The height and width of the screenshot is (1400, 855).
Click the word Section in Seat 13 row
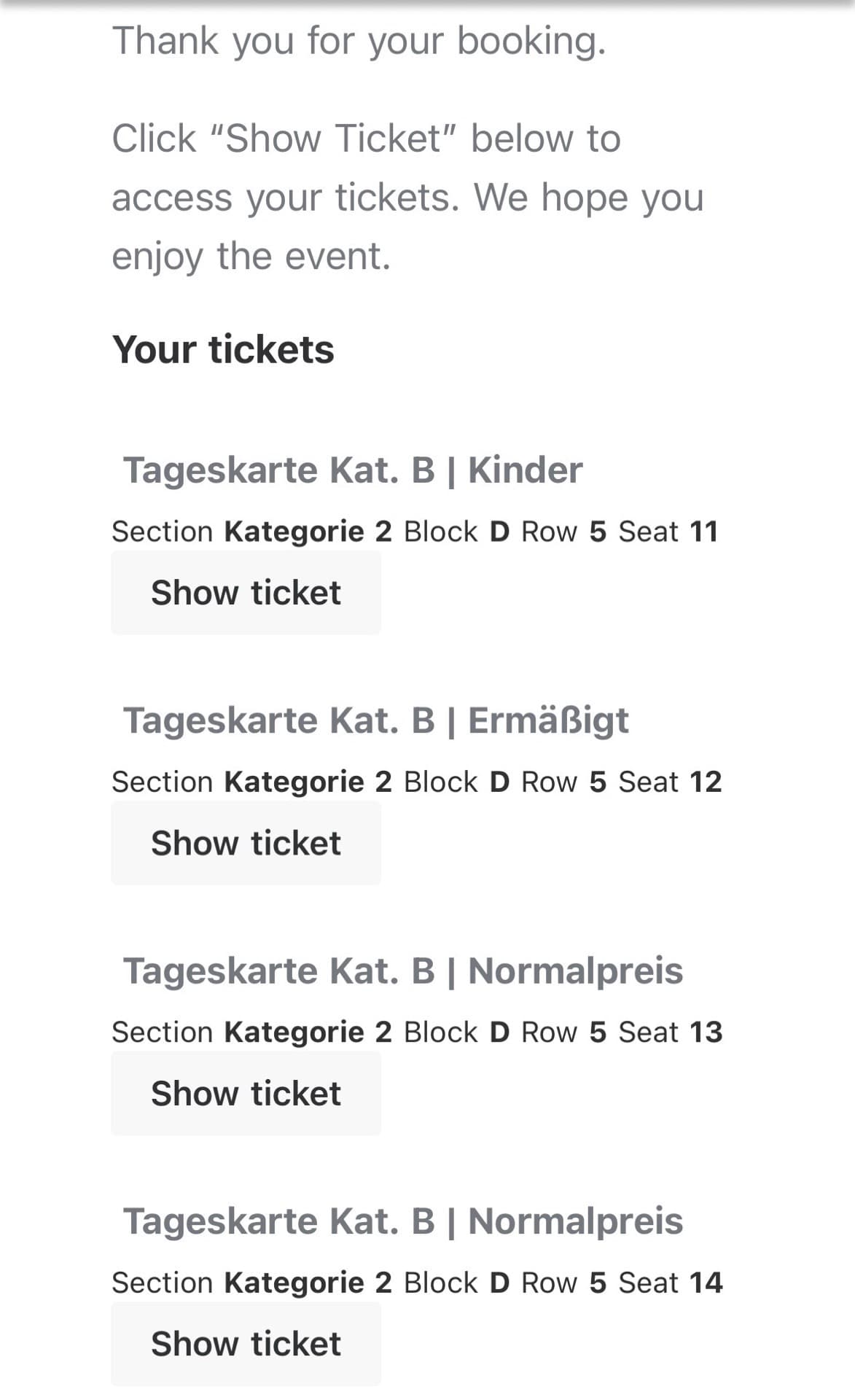coord(162,1032)
